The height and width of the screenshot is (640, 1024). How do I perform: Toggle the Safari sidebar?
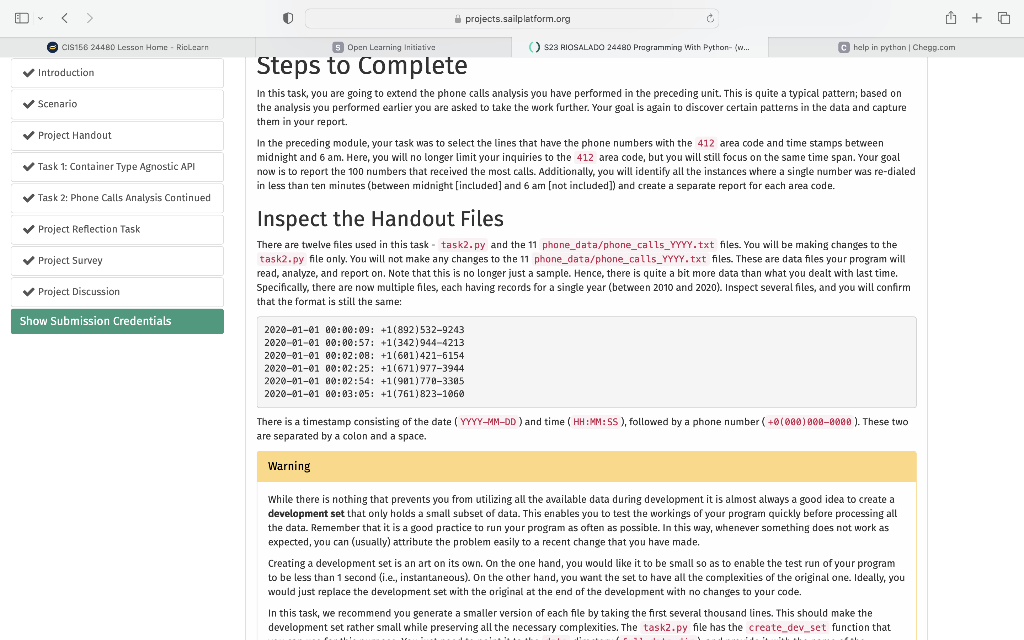[x=20, y=17]
